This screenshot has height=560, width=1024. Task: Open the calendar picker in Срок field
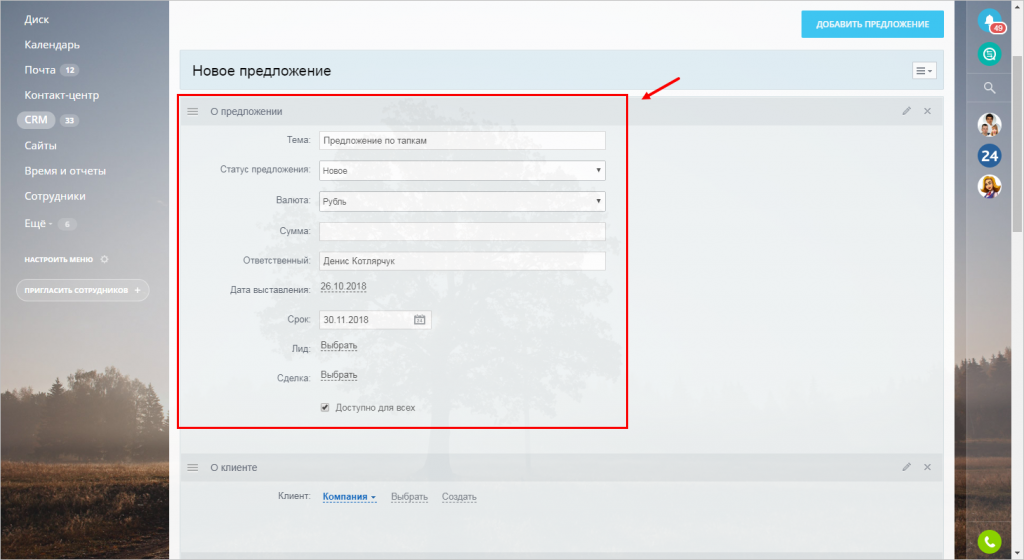(x=420, y=320)
